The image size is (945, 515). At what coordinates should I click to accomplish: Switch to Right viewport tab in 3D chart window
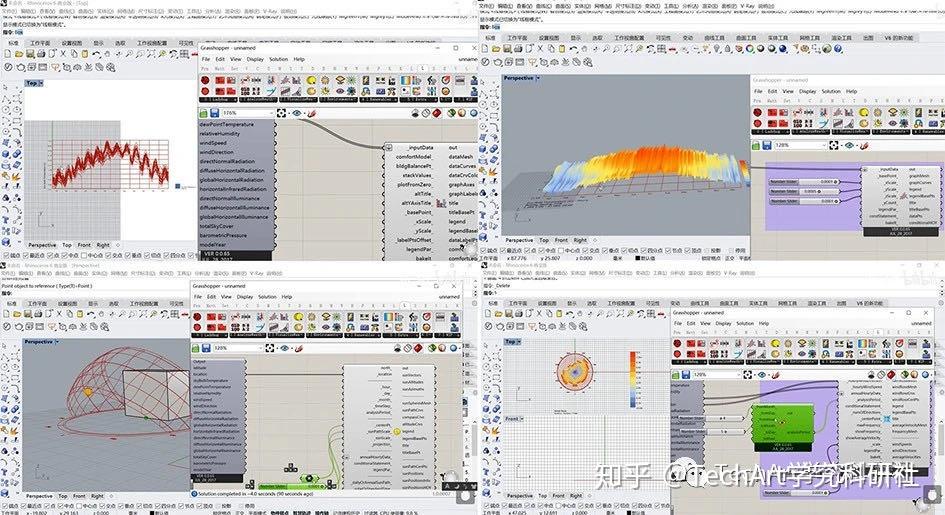pyautogui.click(x=580, y=240)
